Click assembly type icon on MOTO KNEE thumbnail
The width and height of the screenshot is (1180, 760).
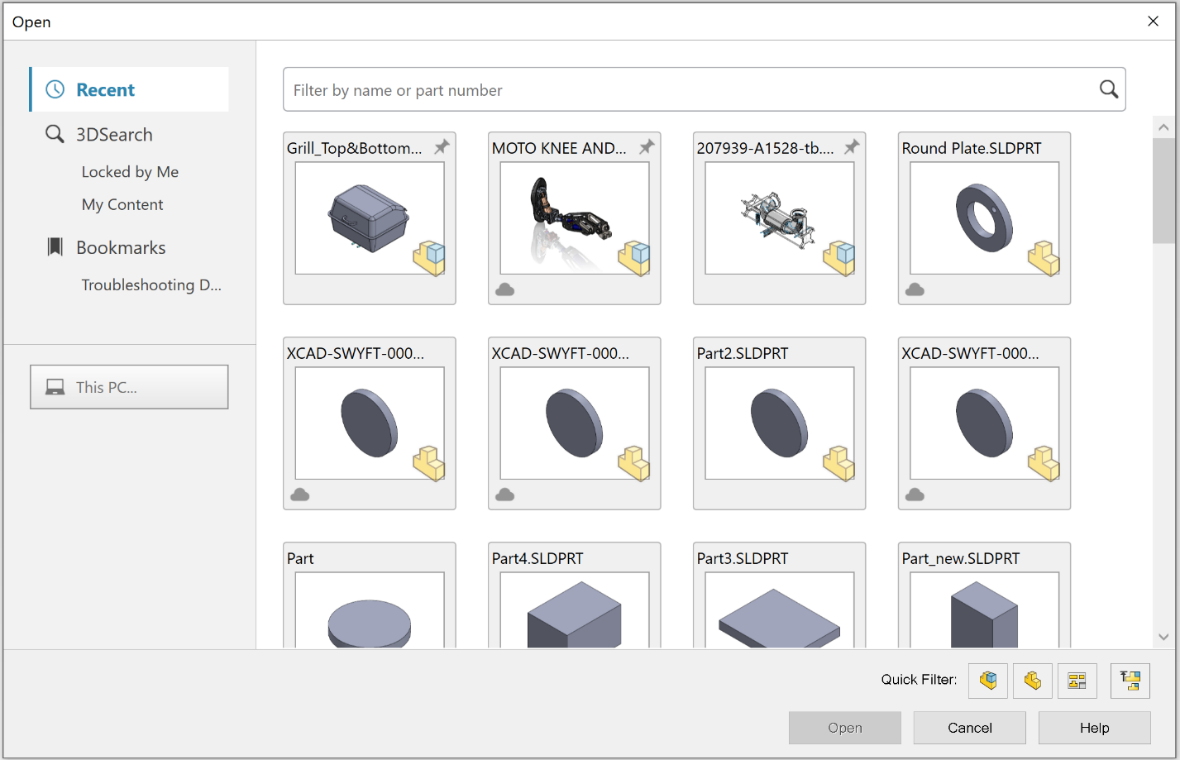(634, 258)
